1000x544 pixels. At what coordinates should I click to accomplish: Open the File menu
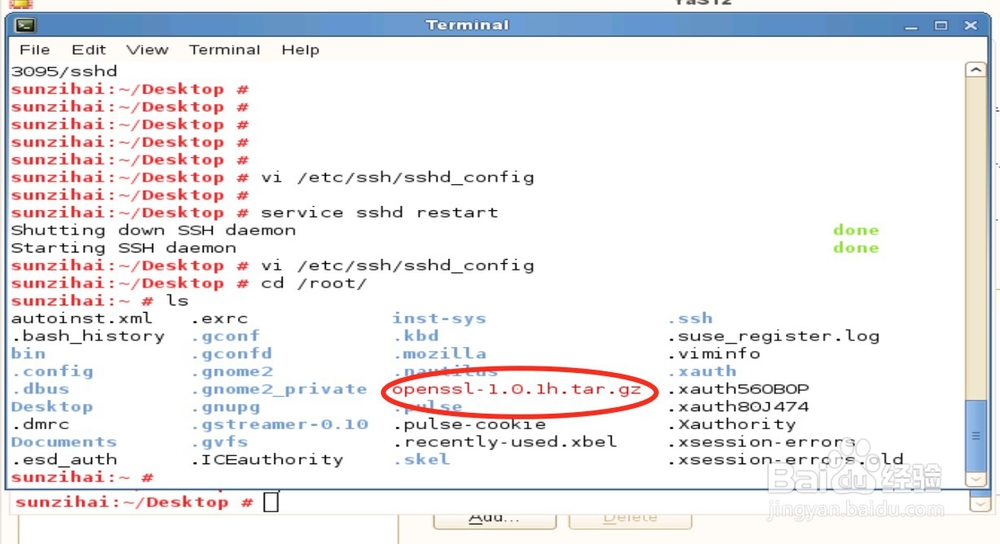[x=34, y=50]
